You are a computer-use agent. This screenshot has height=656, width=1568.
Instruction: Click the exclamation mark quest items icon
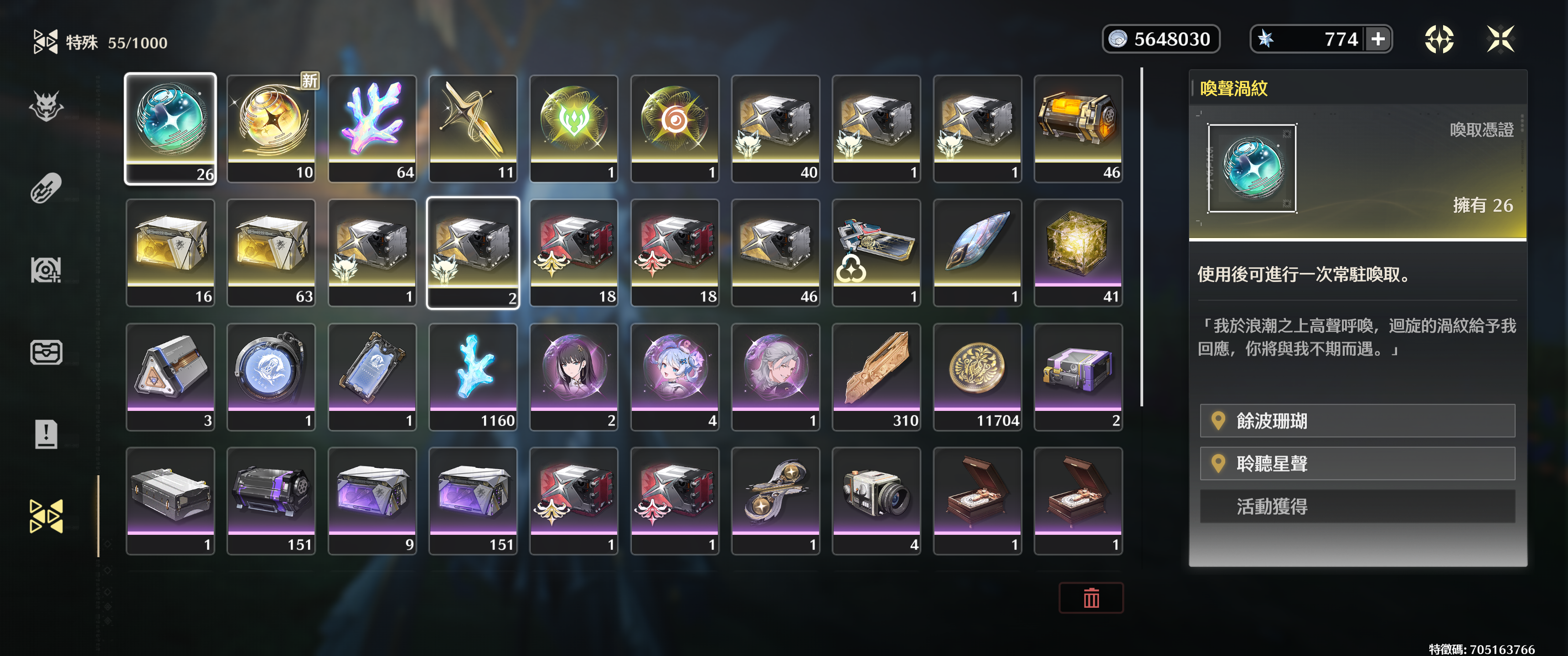[x=46, y=434]
